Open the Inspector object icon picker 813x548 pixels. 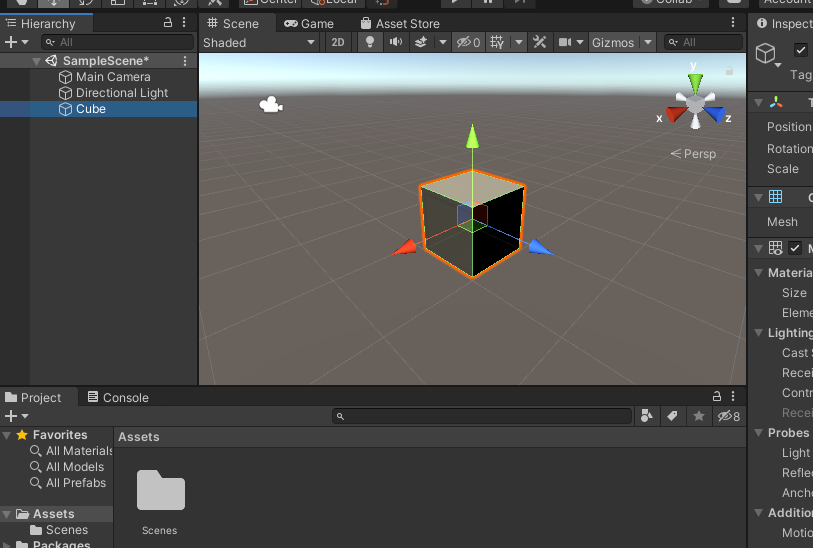click(x=767, y=54)
